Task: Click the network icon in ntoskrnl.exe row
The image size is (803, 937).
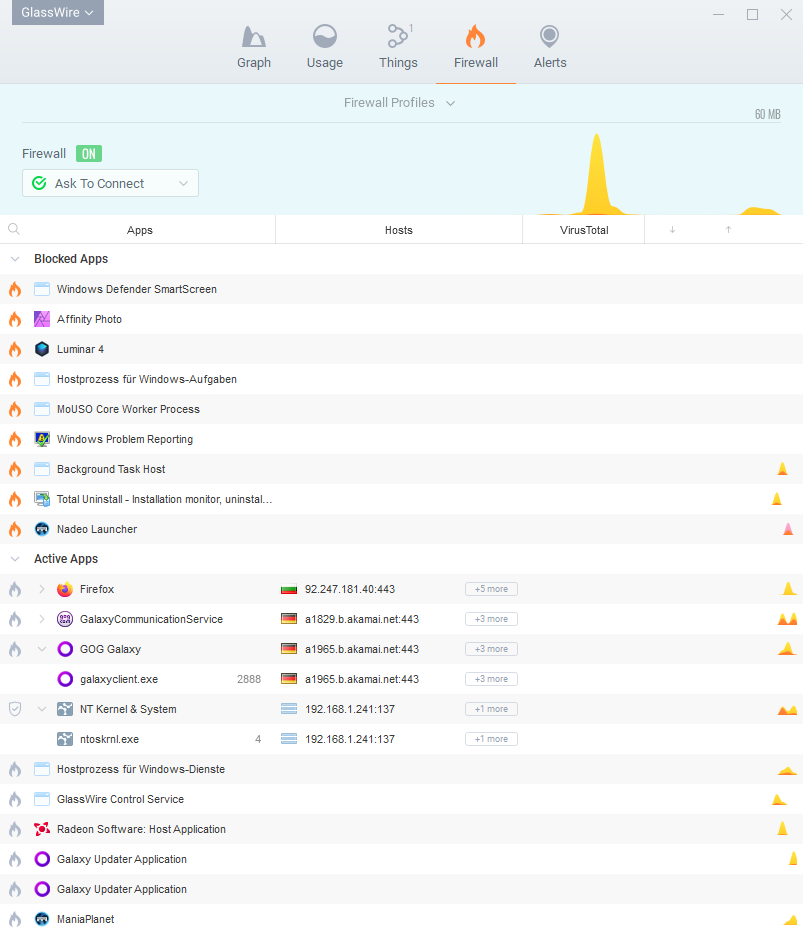Action: [x=289, y=739]
